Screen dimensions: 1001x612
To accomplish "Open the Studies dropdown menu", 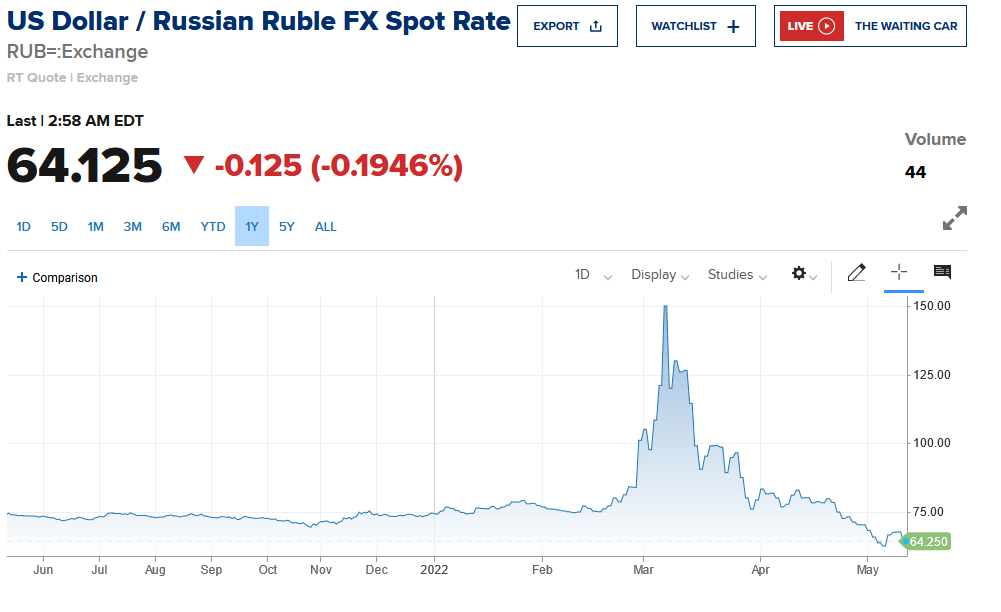I will (737, 275).
